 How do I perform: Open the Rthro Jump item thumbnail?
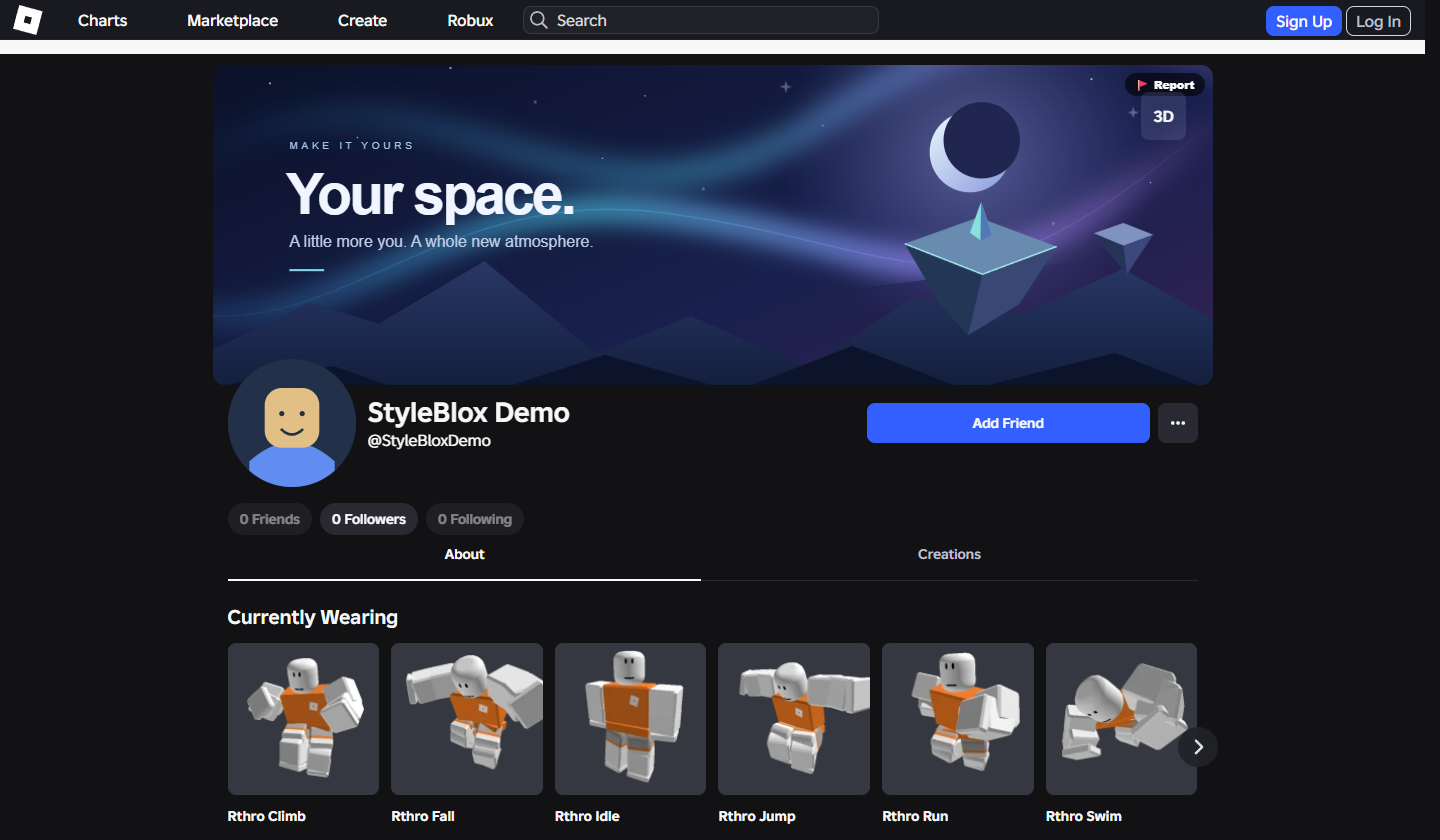pyautogui.click(x=794, y=719)
